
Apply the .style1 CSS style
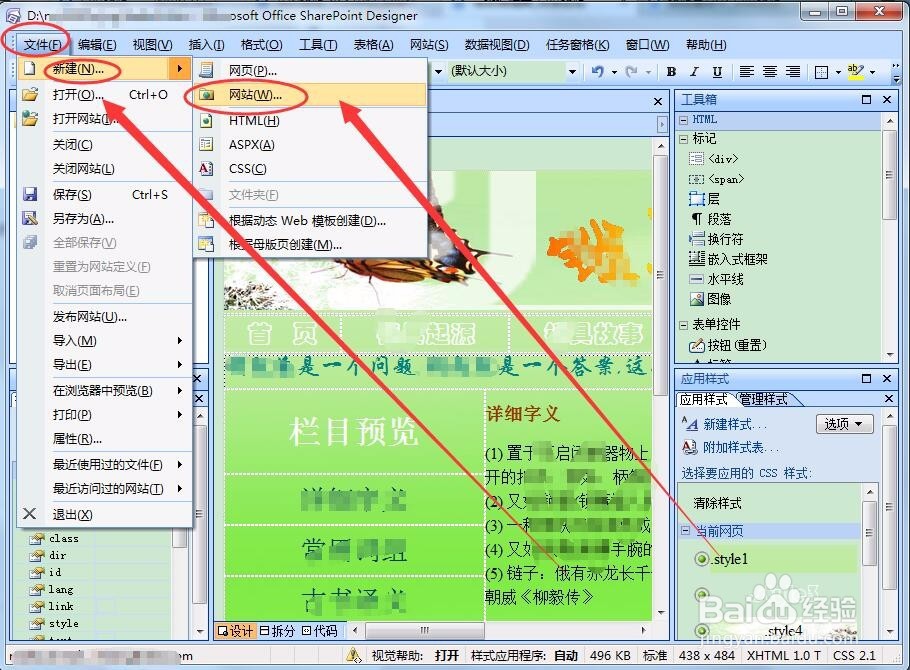coord(730,559)
